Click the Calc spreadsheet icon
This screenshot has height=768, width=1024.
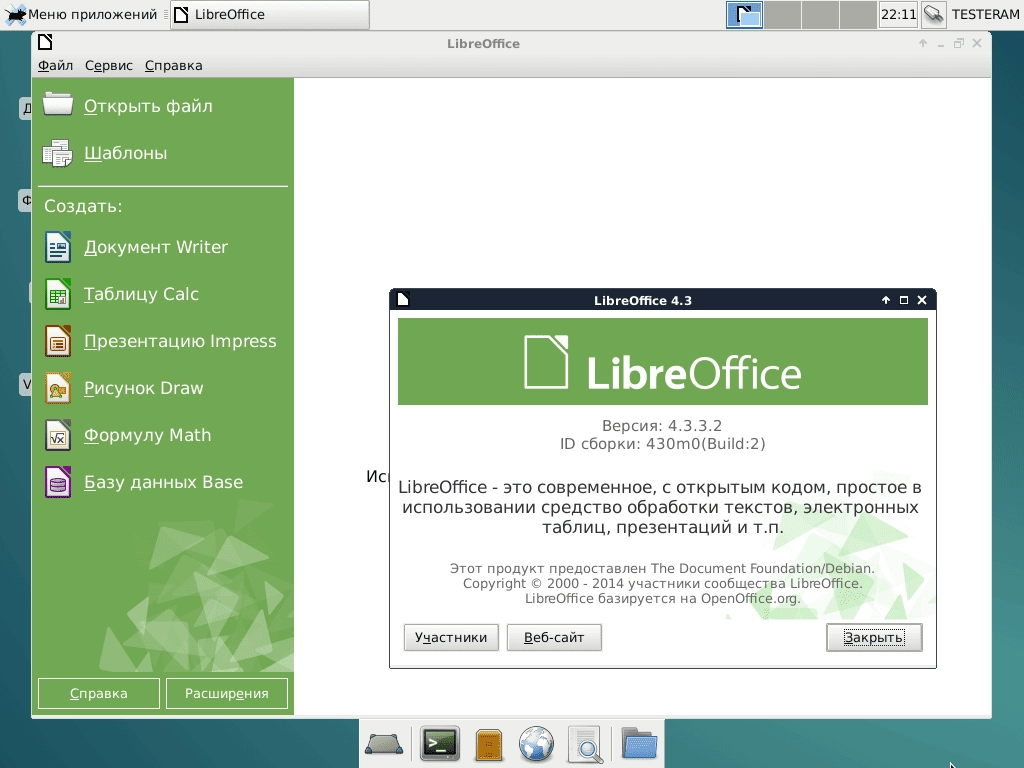57,295
